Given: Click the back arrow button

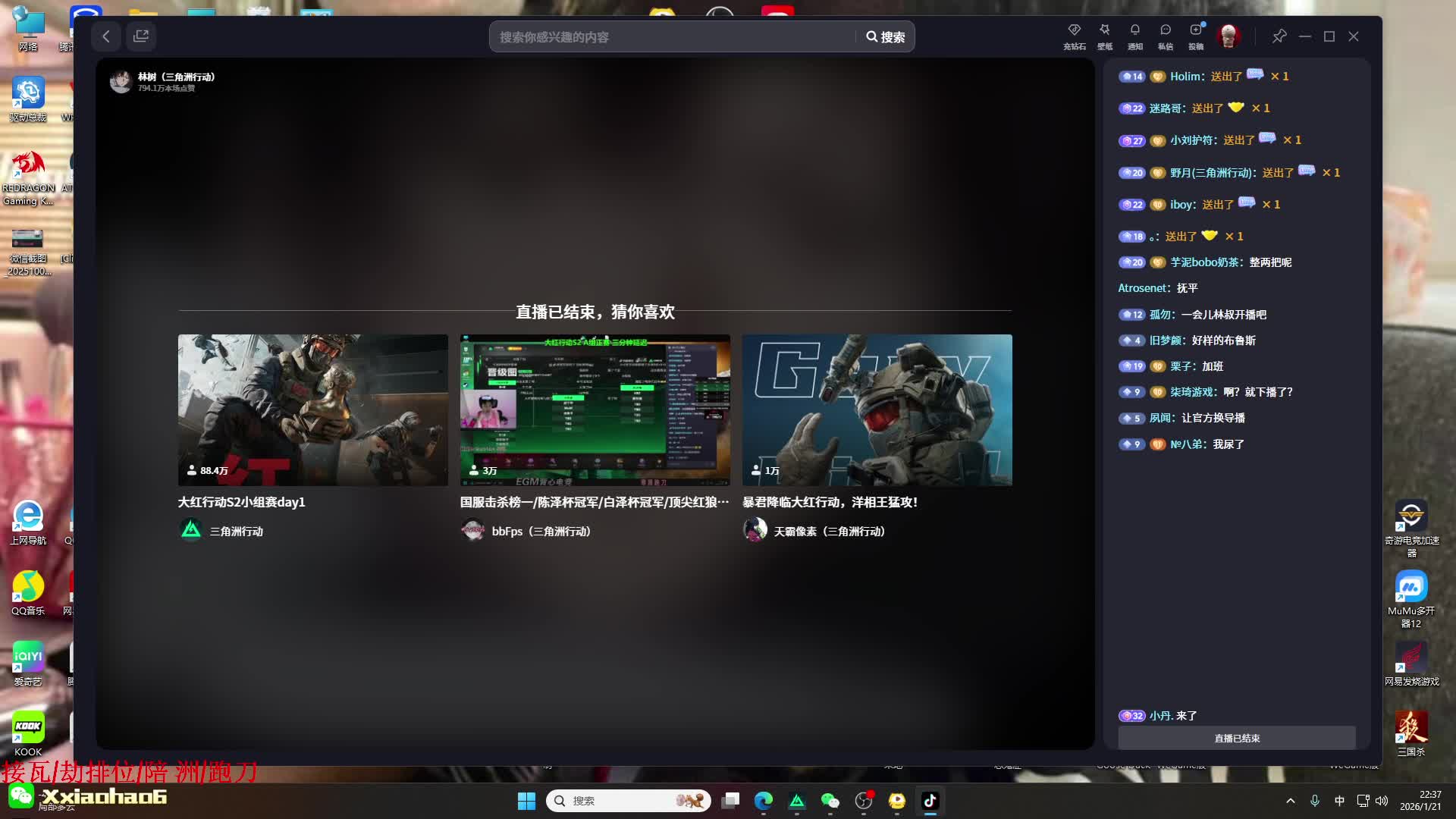Looking at the screenshot, I should 106,36.
